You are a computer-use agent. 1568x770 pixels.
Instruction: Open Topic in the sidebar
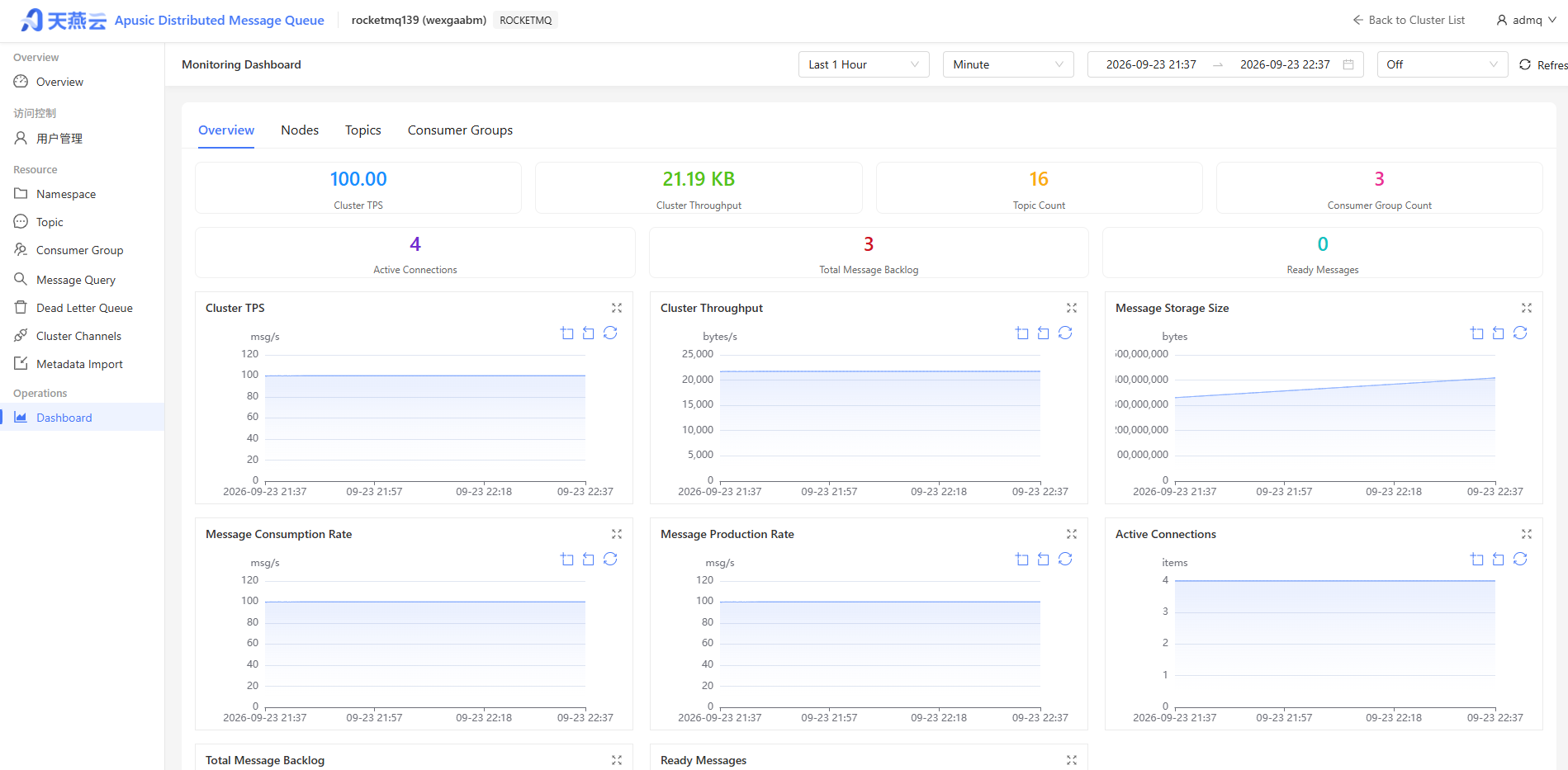pyautogui.click(x=83, y=222)
